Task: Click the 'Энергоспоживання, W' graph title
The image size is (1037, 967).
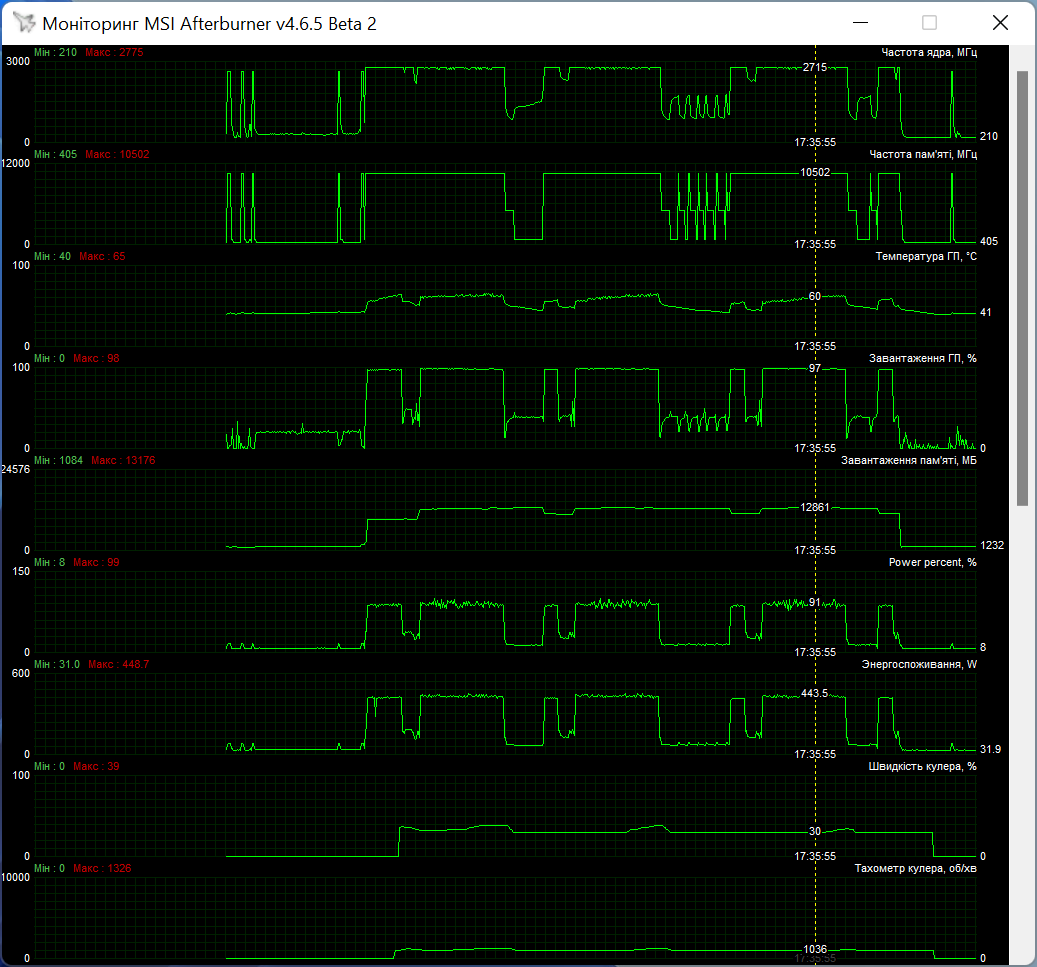Action: click(x=919, y=663)
